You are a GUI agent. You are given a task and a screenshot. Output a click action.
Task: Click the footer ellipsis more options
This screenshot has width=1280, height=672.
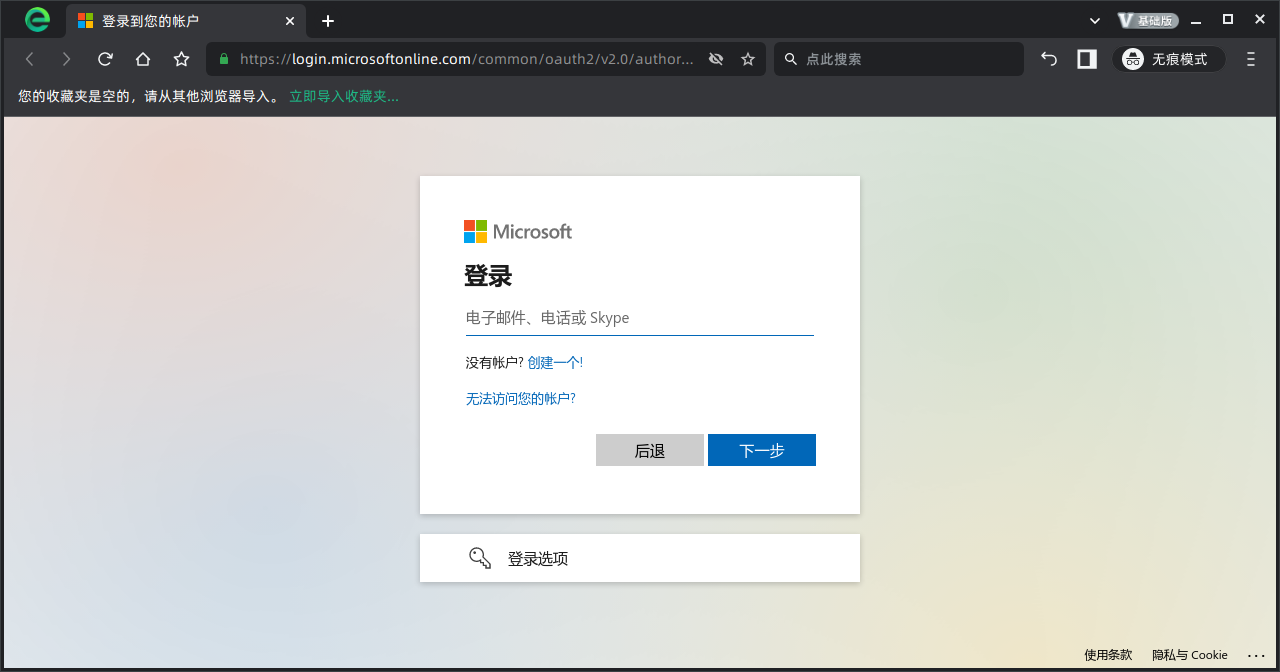(1256, 655)
